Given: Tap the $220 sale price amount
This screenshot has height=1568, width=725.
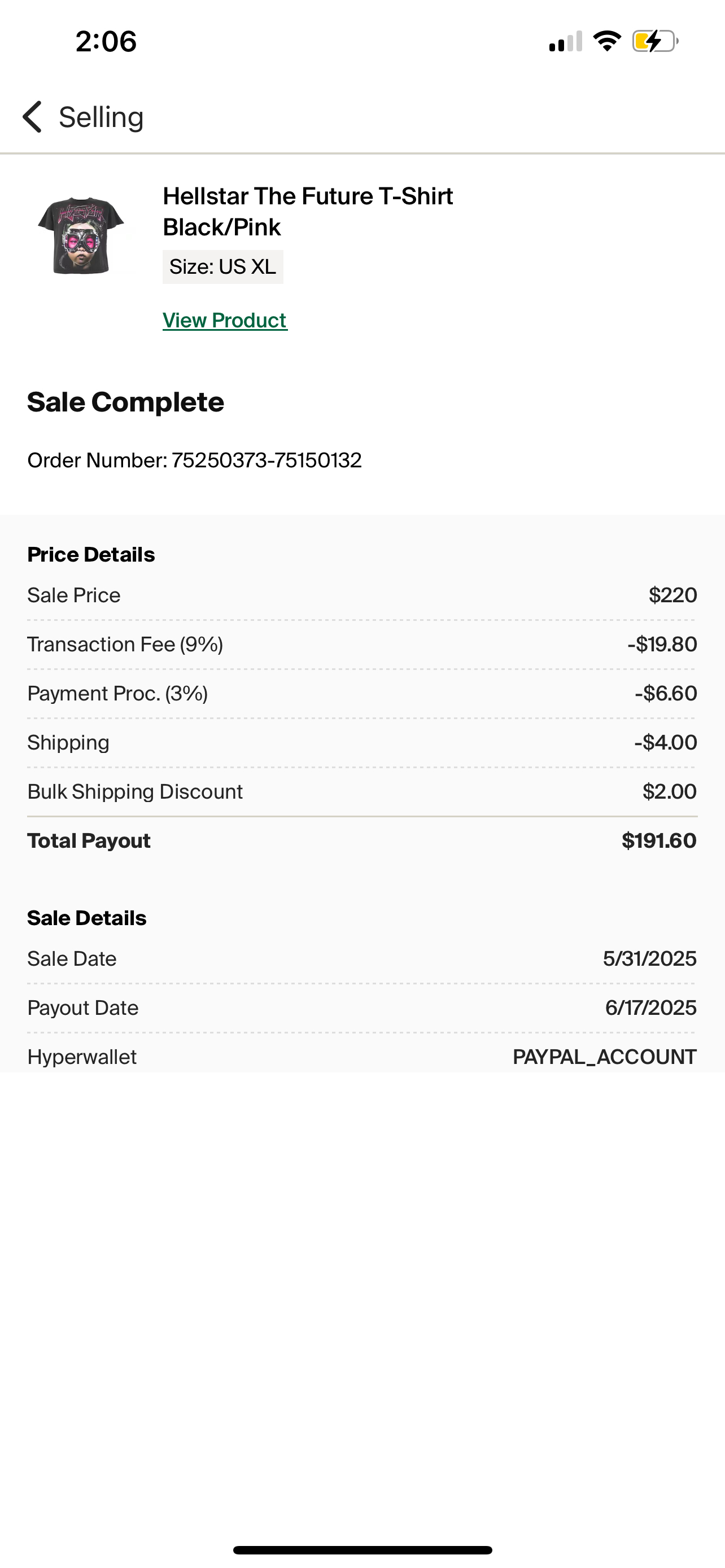Looking at the screenshot, I should click(x=672, y=595).
